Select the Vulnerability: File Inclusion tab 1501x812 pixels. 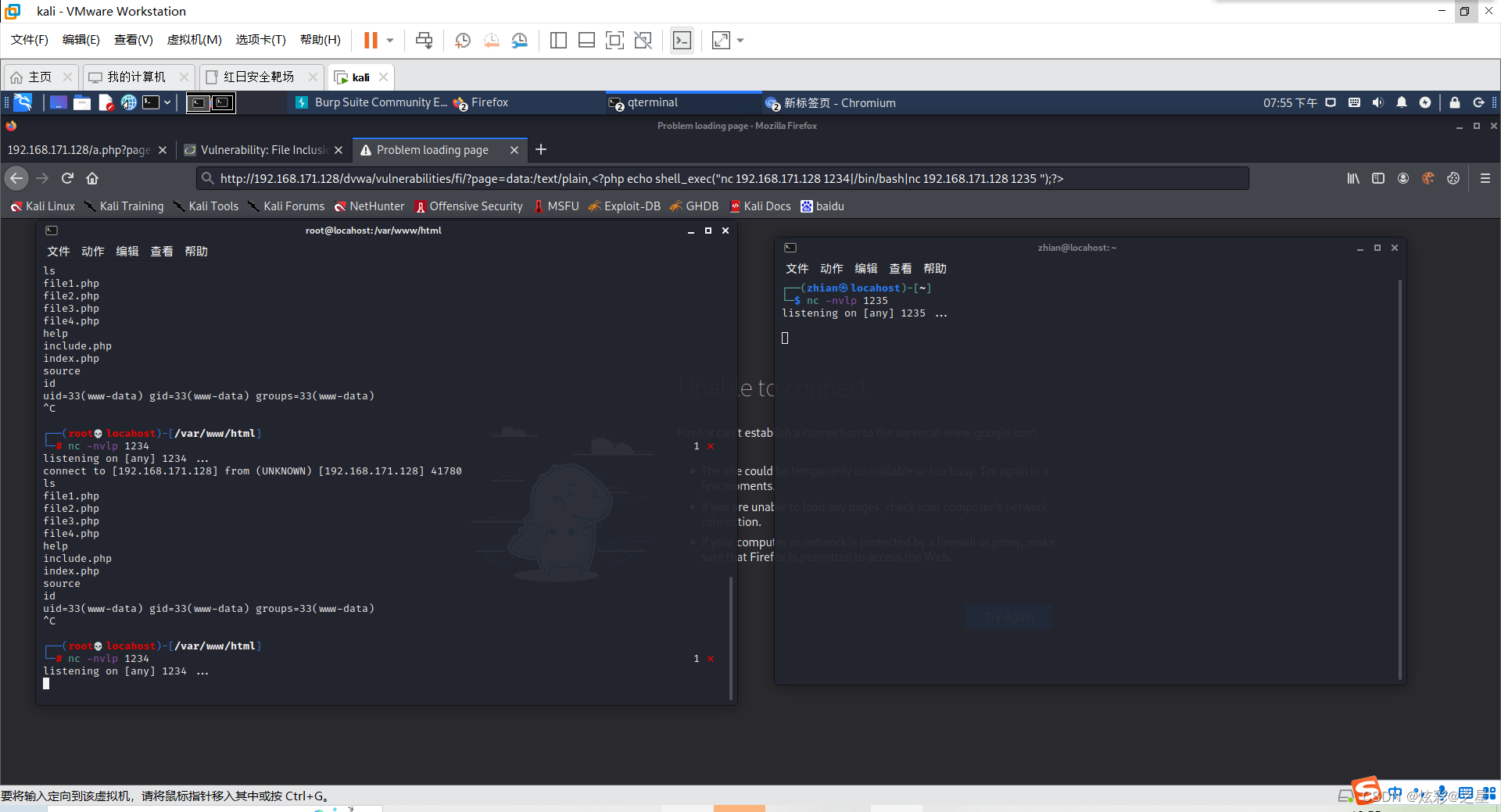263,149
